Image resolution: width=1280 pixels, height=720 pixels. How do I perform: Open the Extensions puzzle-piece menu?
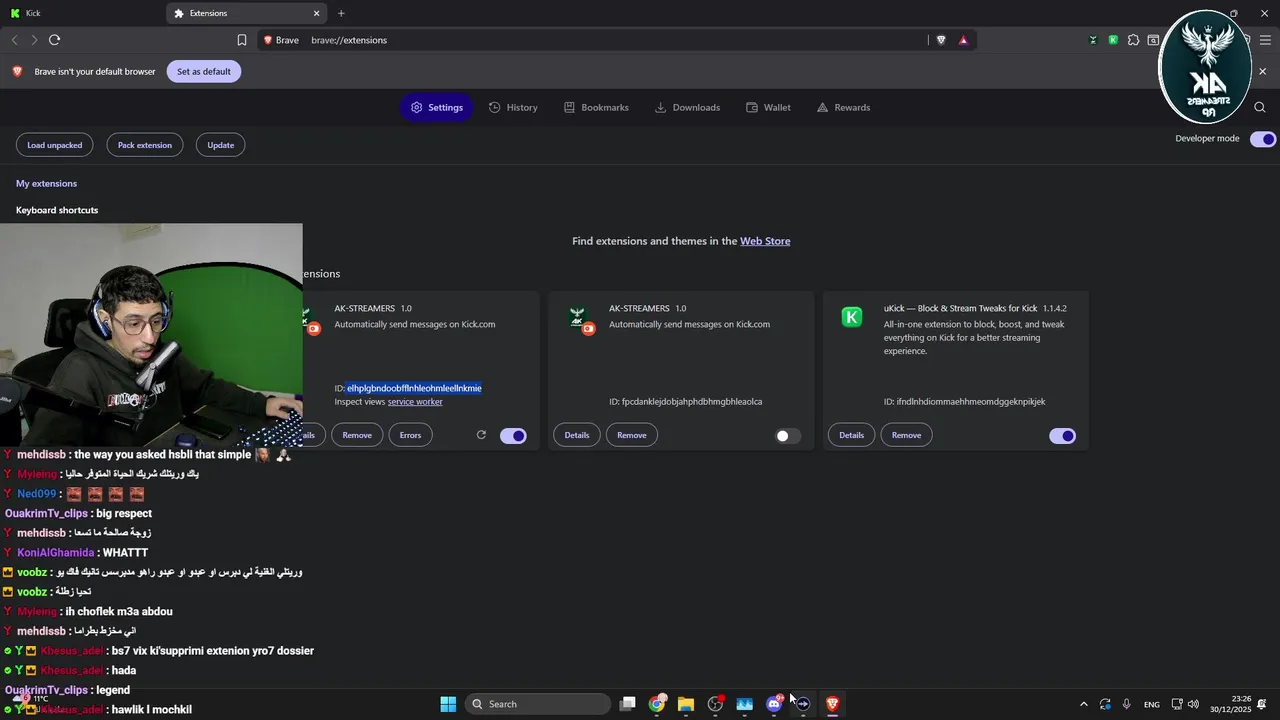click(x=1133, y=40)
